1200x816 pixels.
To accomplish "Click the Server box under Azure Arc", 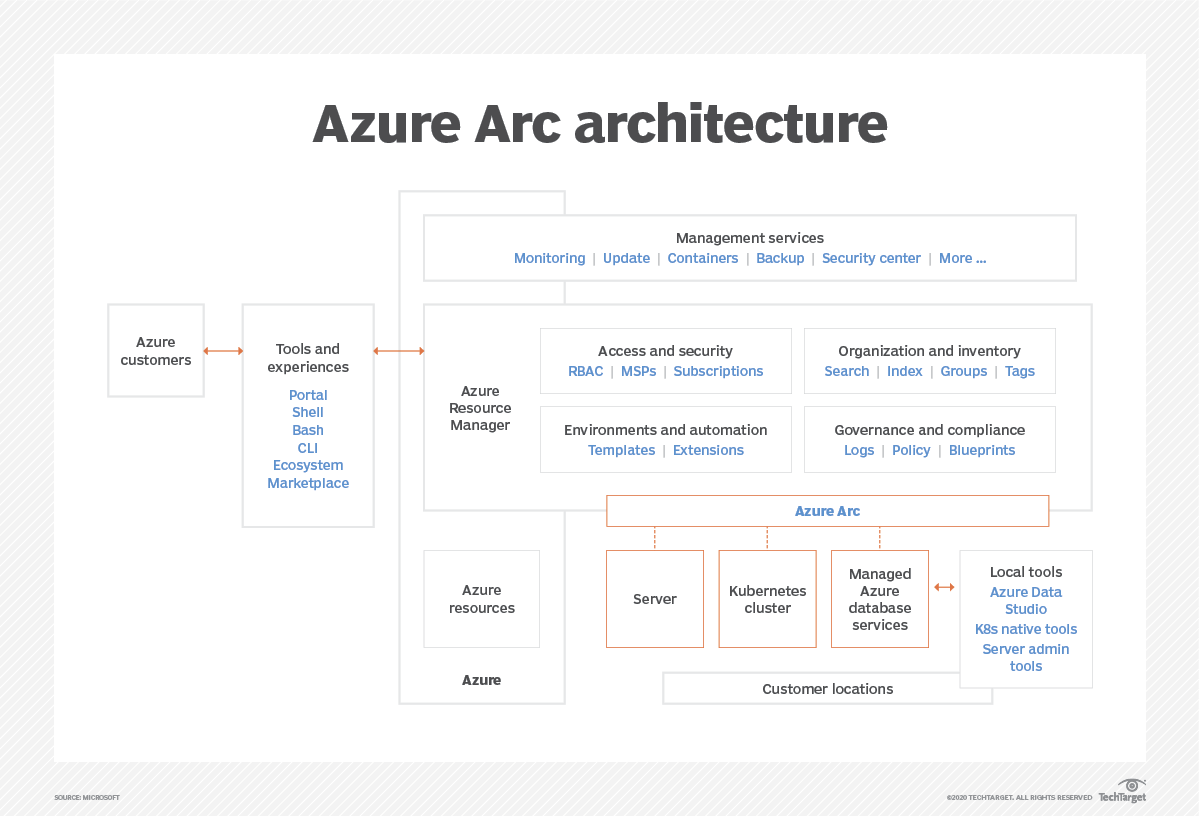I will 655,598.
